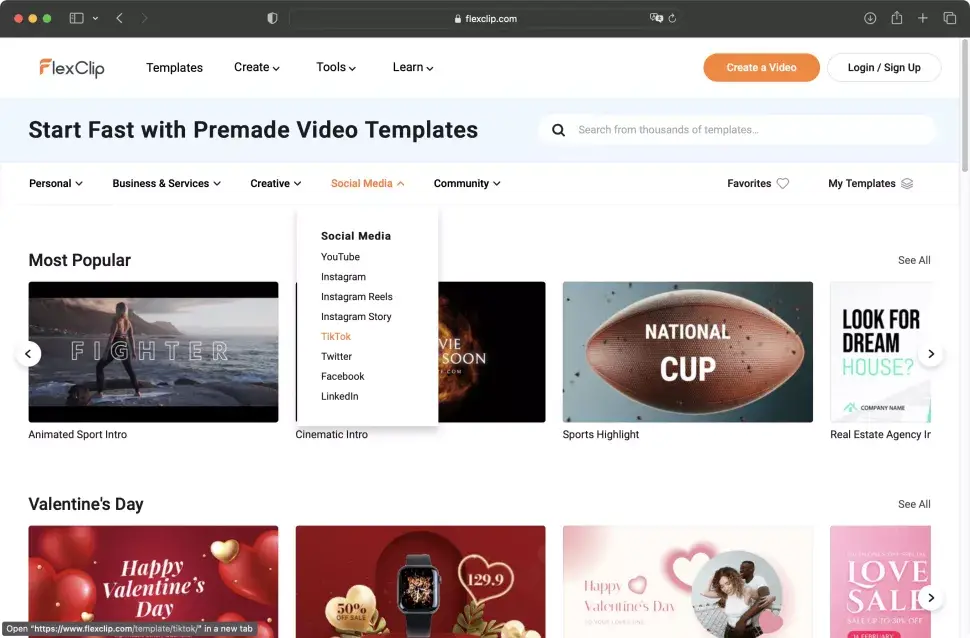The height and width of the screenshot is (638, 970).
Task: Click the Login / Sign Up button
Action: 883,68
